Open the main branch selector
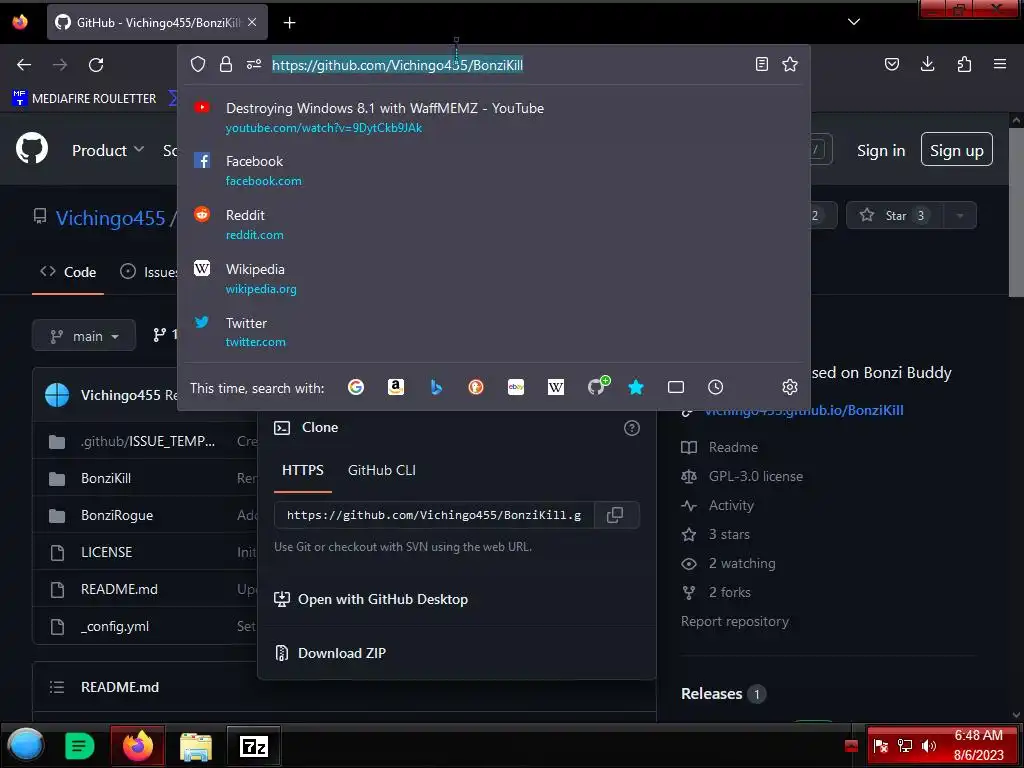 84,336
